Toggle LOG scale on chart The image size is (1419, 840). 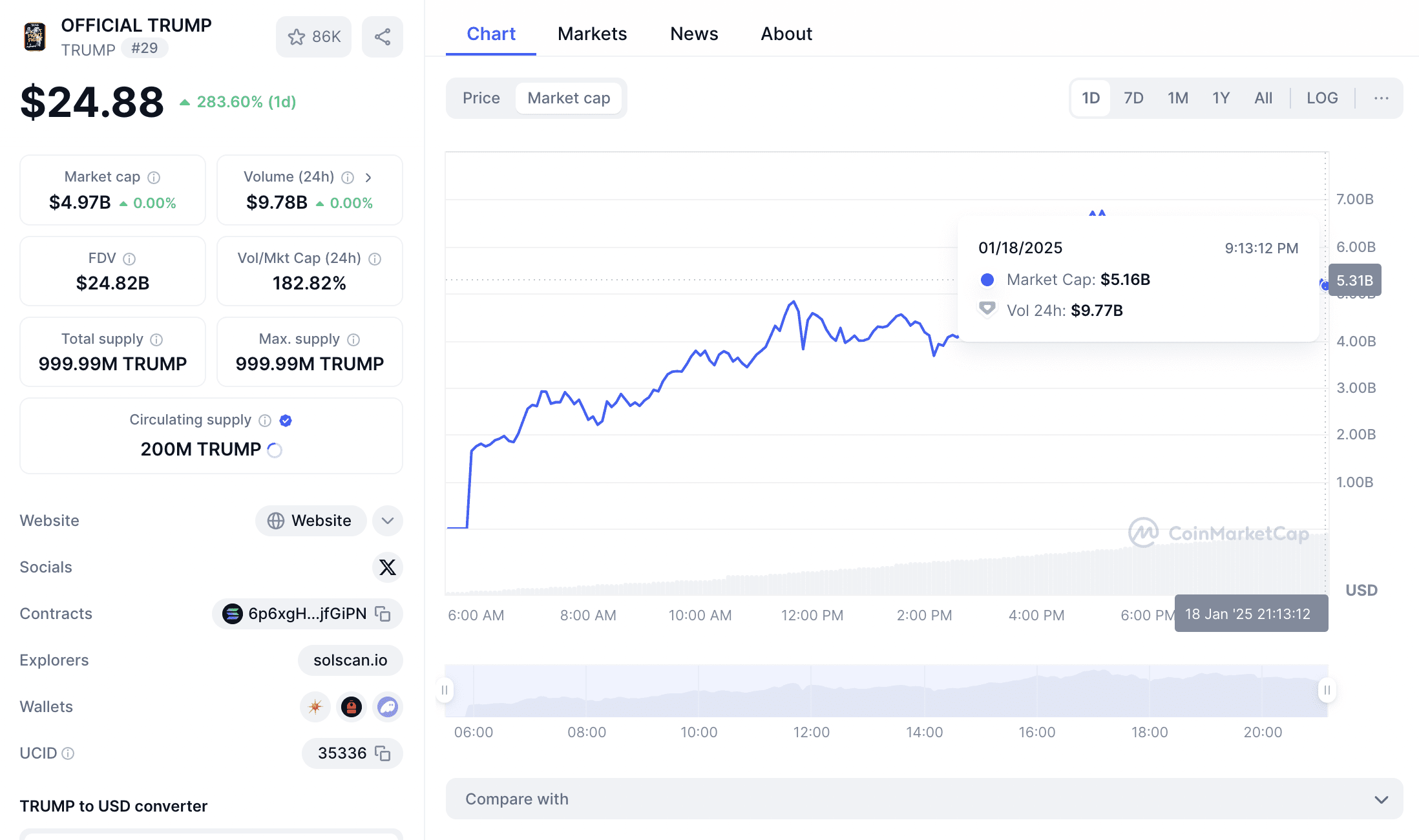1321,98
